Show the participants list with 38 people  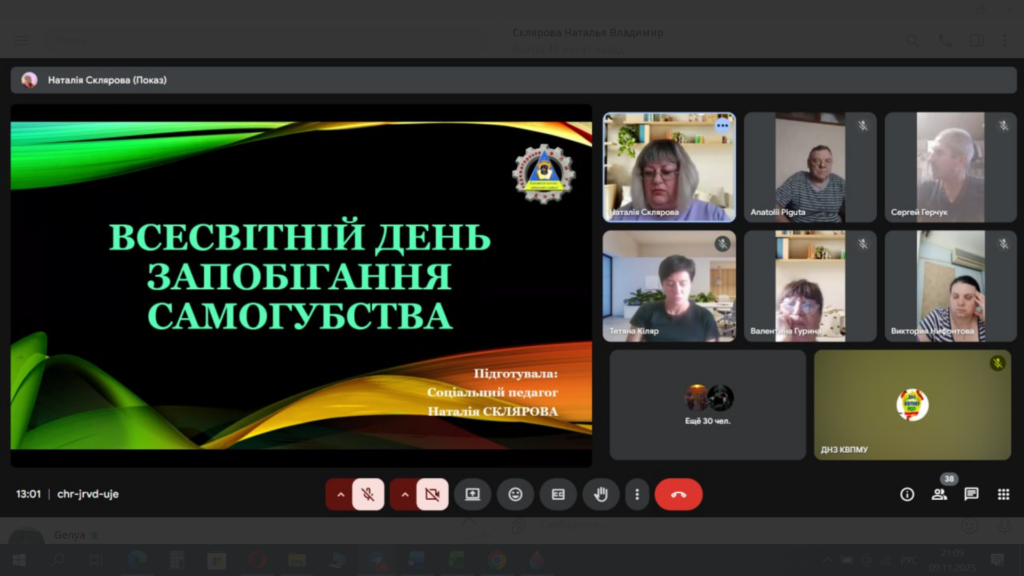[939, 494]
